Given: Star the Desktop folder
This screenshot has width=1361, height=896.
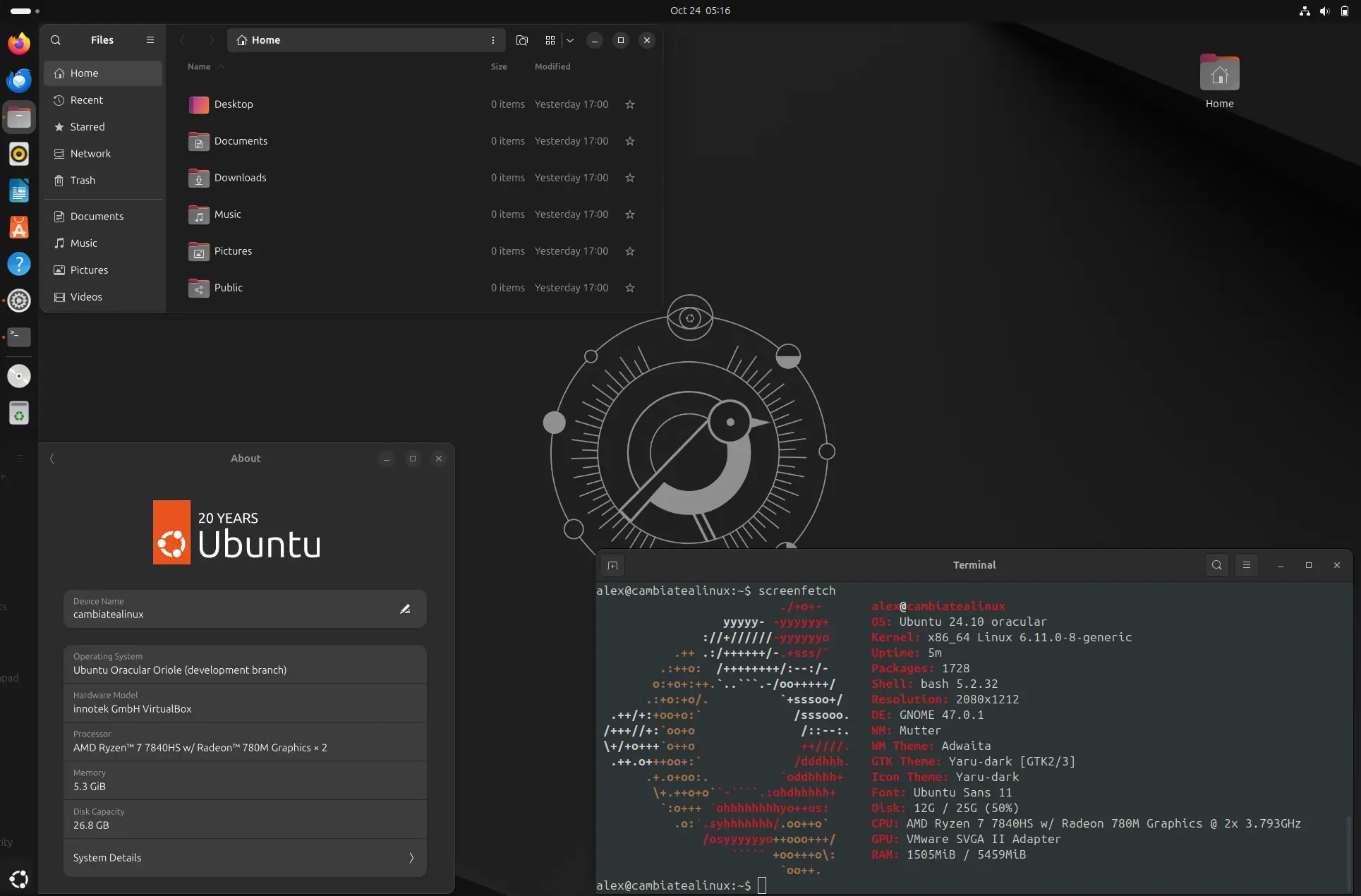Looking at the screenshot, I should tap(630, 104).
